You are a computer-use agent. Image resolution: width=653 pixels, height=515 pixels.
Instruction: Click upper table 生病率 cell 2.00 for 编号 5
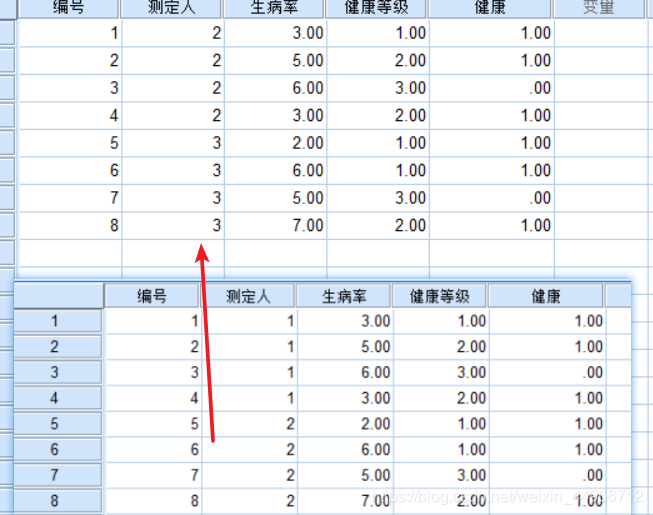click(275, 143)
